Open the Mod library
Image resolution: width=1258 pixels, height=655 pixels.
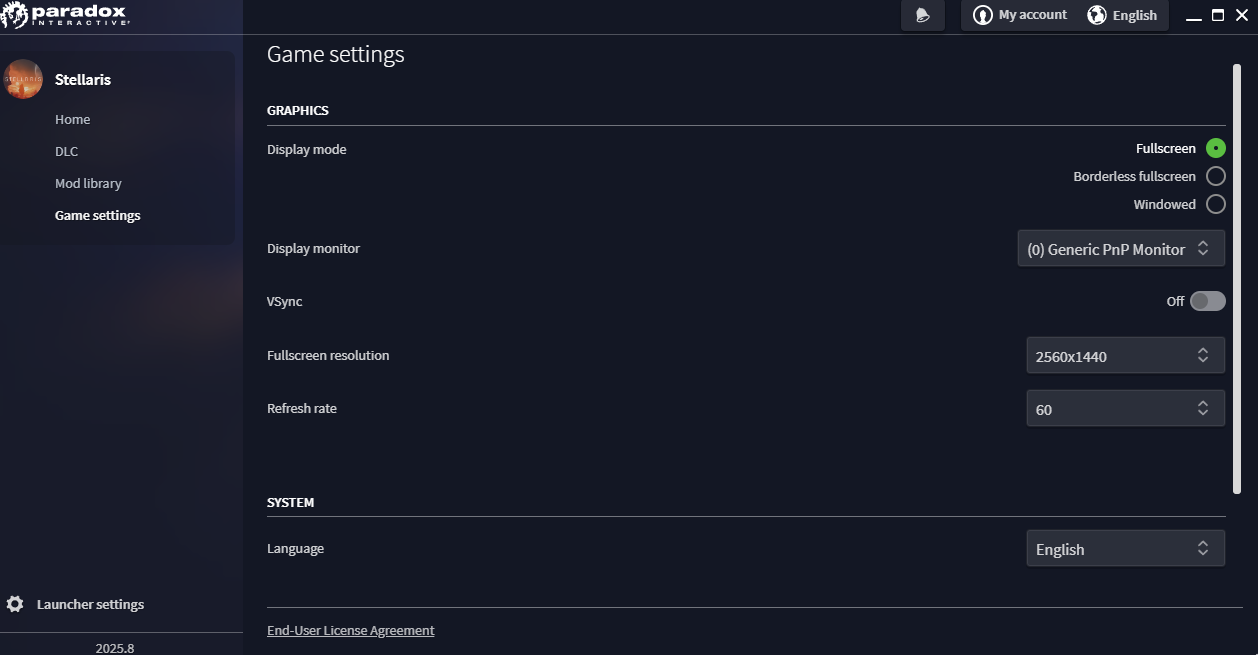point(88,183)
